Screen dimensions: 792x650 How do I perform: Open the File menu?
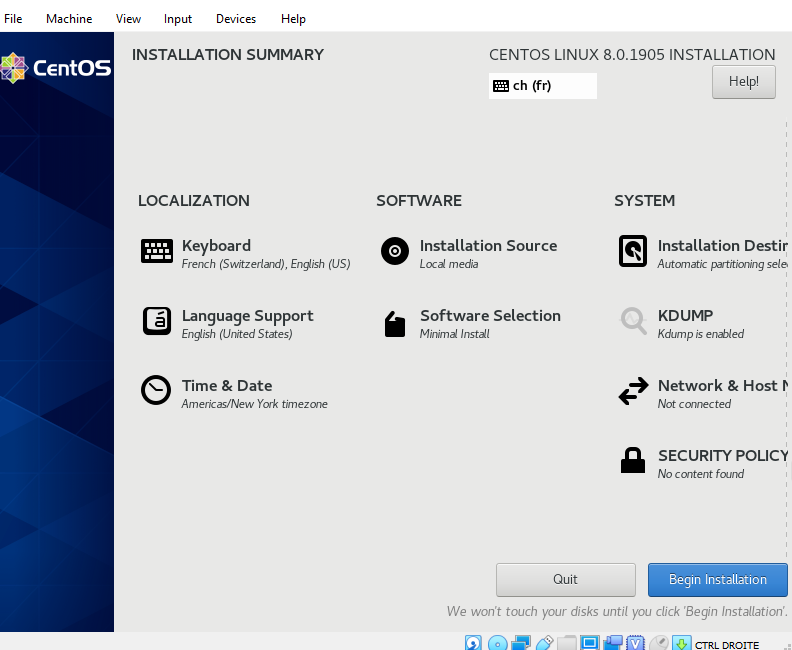[13, 19]
